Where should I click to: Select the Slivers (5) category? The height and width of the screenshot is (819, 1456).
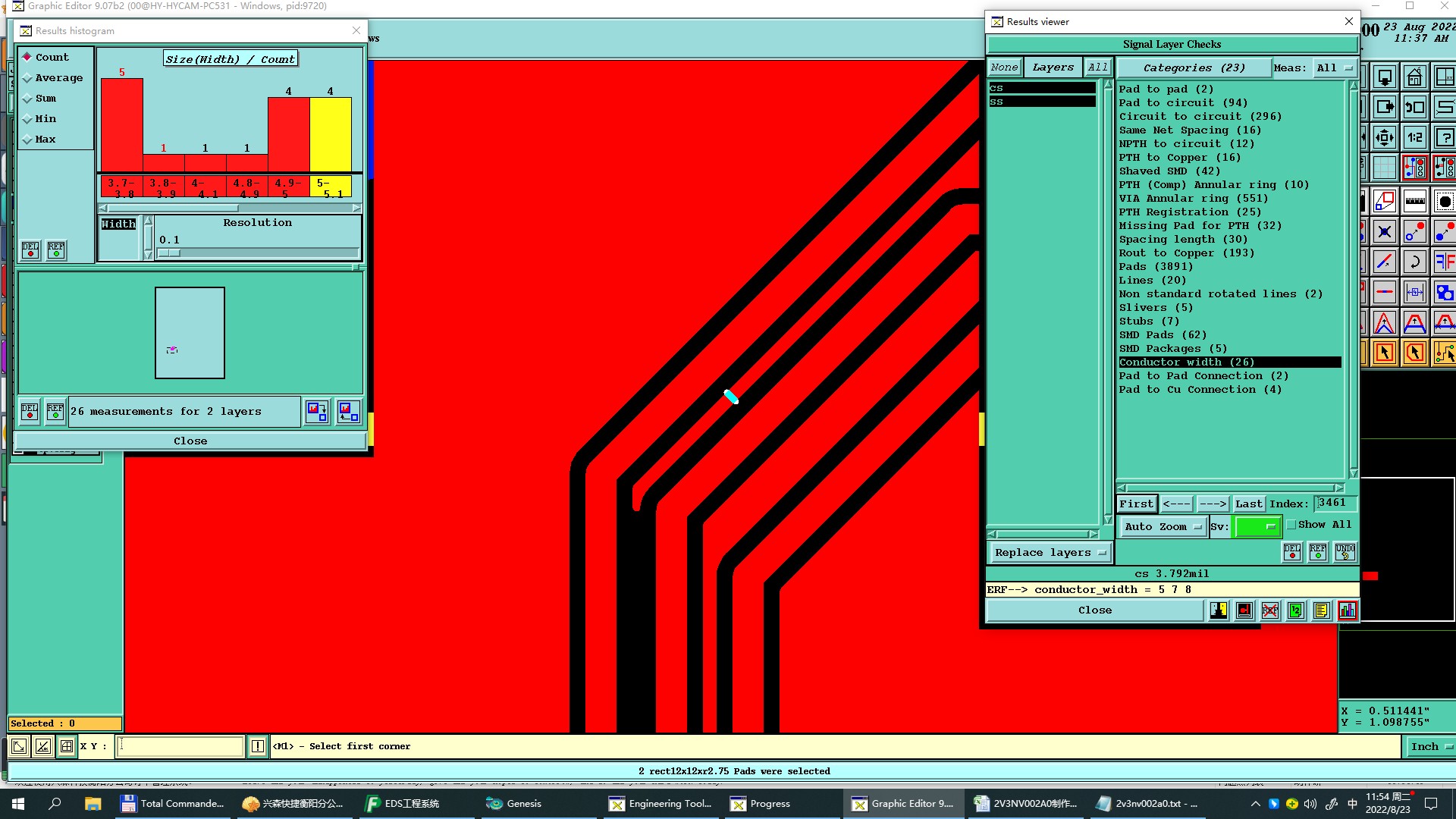point(1156,308)
